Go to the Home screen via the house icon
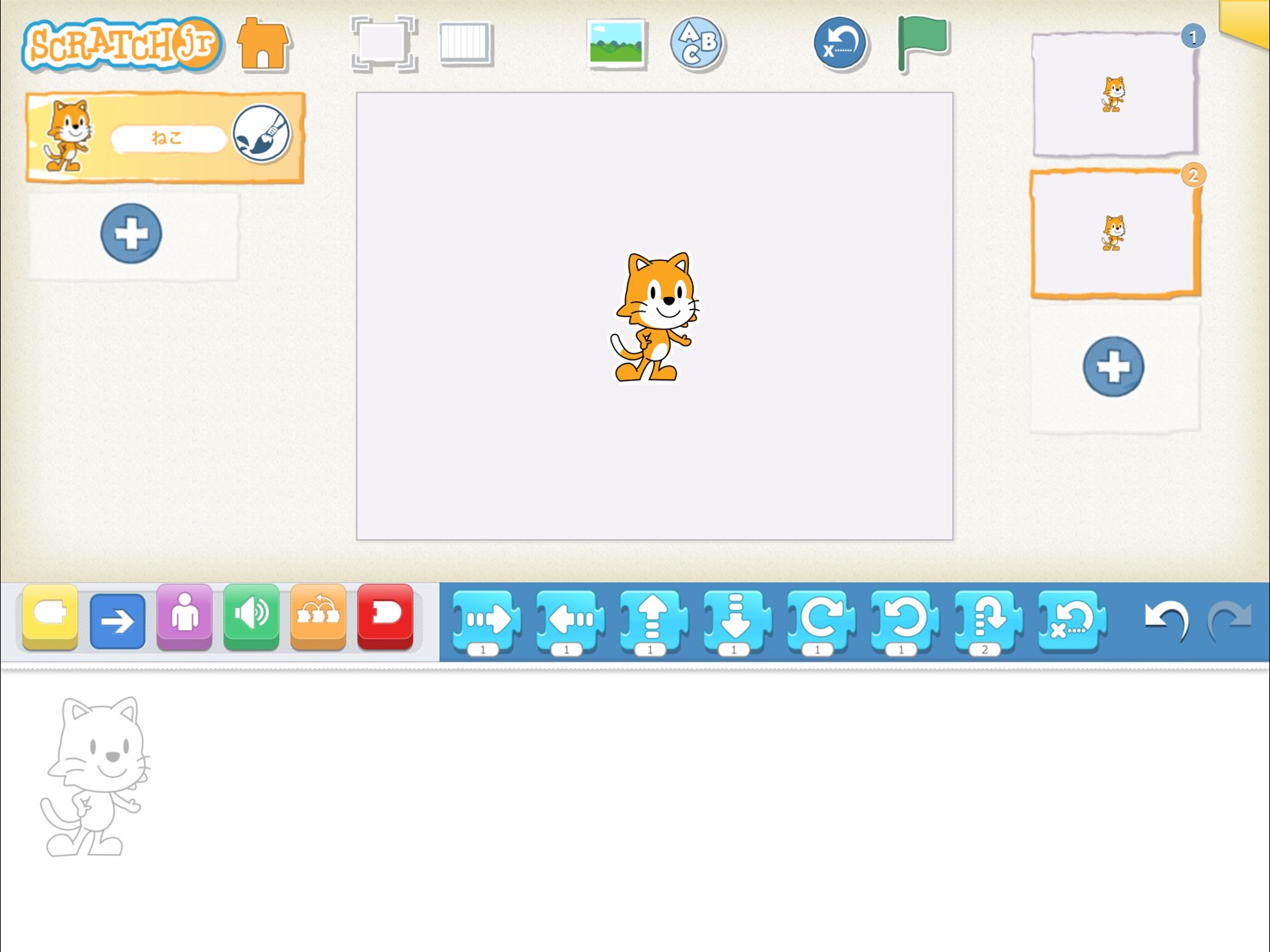 click(x=264, y=43)
